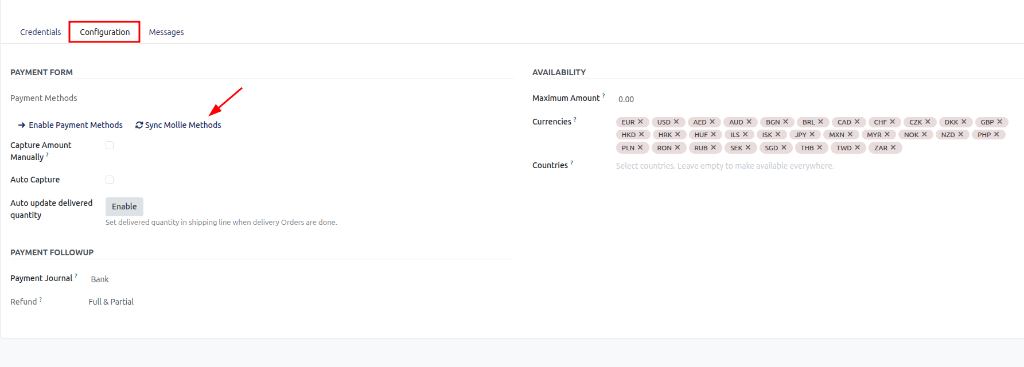Remove the CZK currency tag

tap(927, 121)
